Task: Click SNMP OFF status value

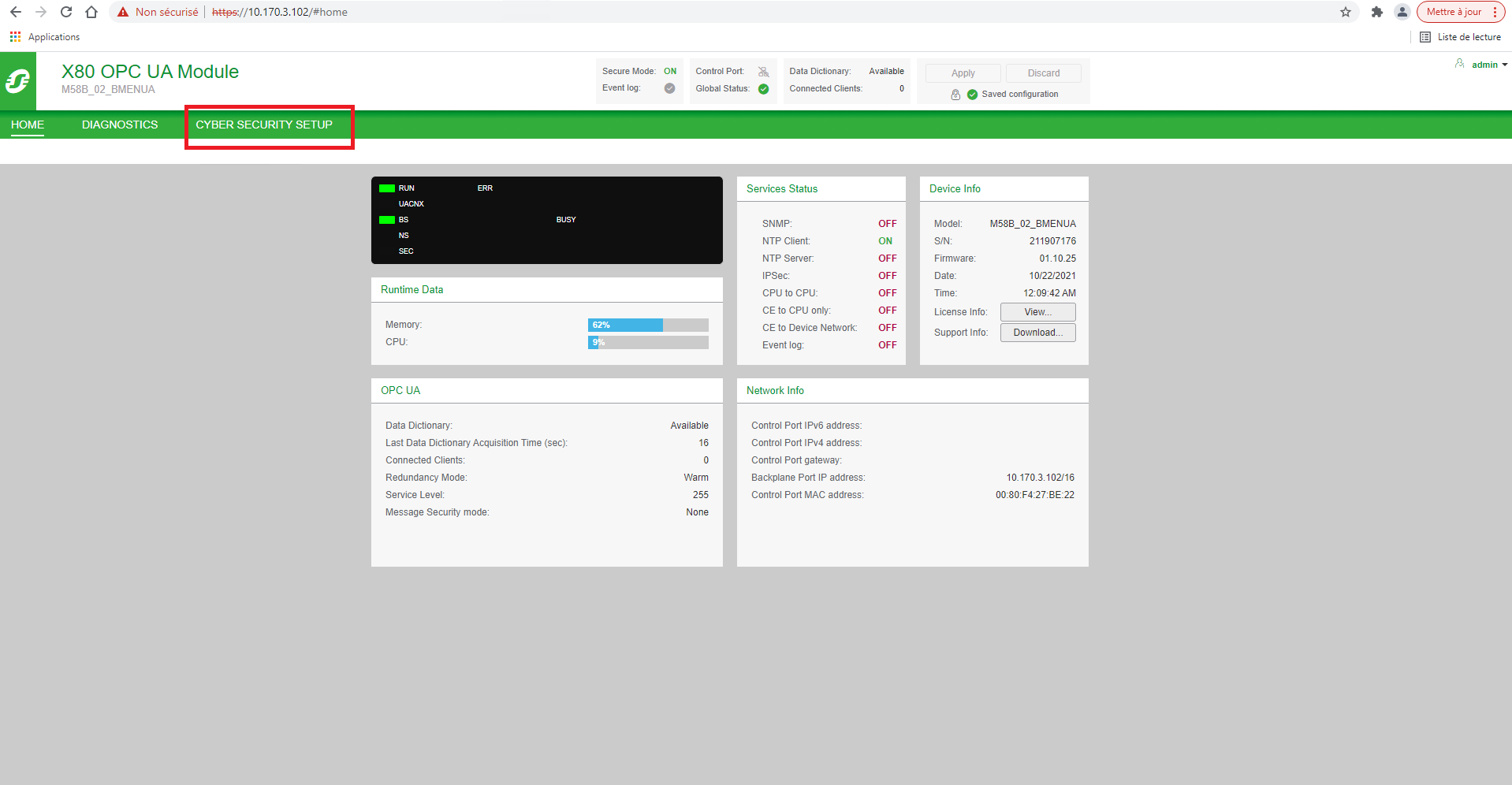Action: click(x=888, y=224)
